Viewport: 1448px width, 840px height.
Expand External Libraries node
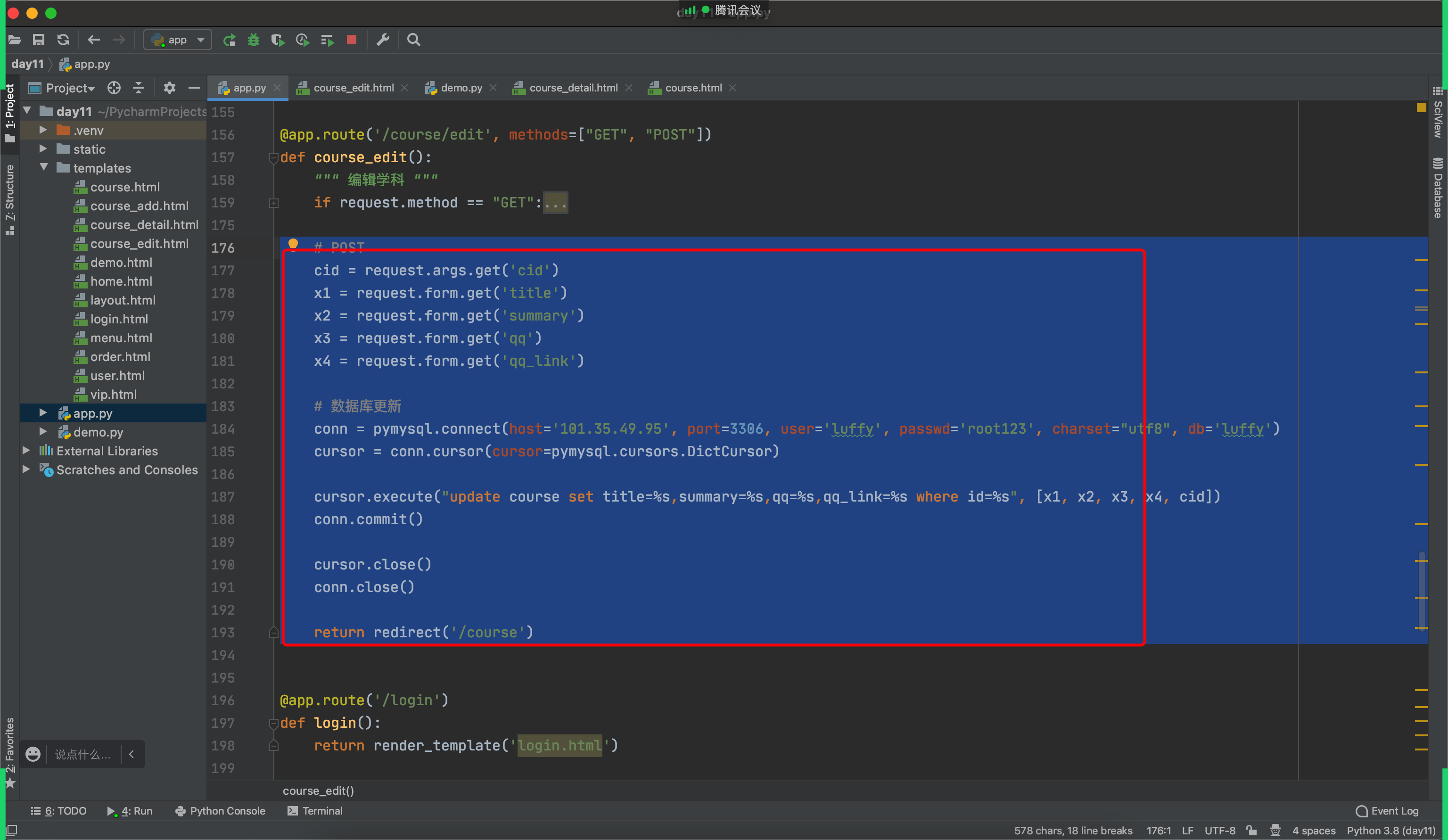coord(26,451)
